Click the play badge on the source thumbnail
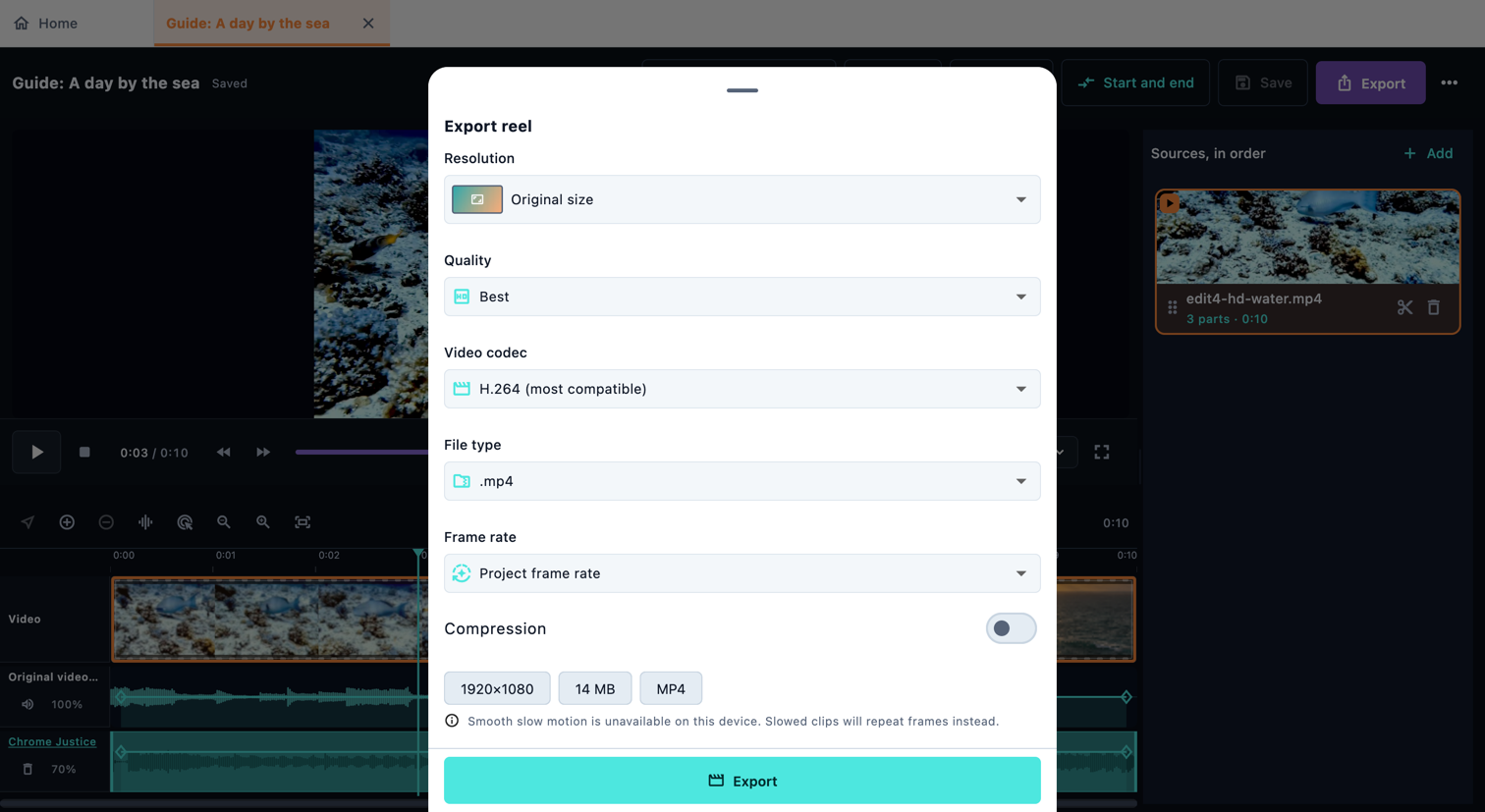The image size is (1485, 812). [x=1169, y=203]
